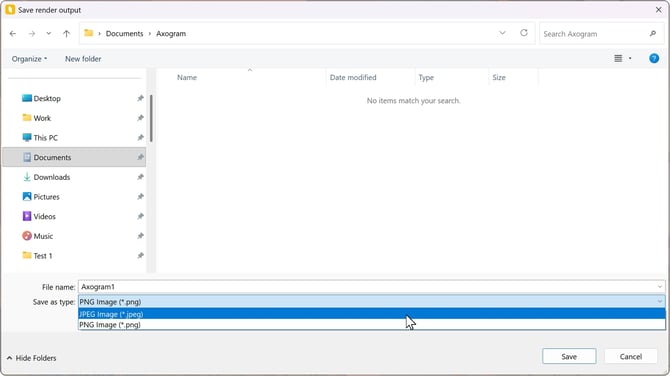Click the folder icon in address bar
Image resolution: width=670 pixels, height=376 pixels.
click(x=88, y=33)
